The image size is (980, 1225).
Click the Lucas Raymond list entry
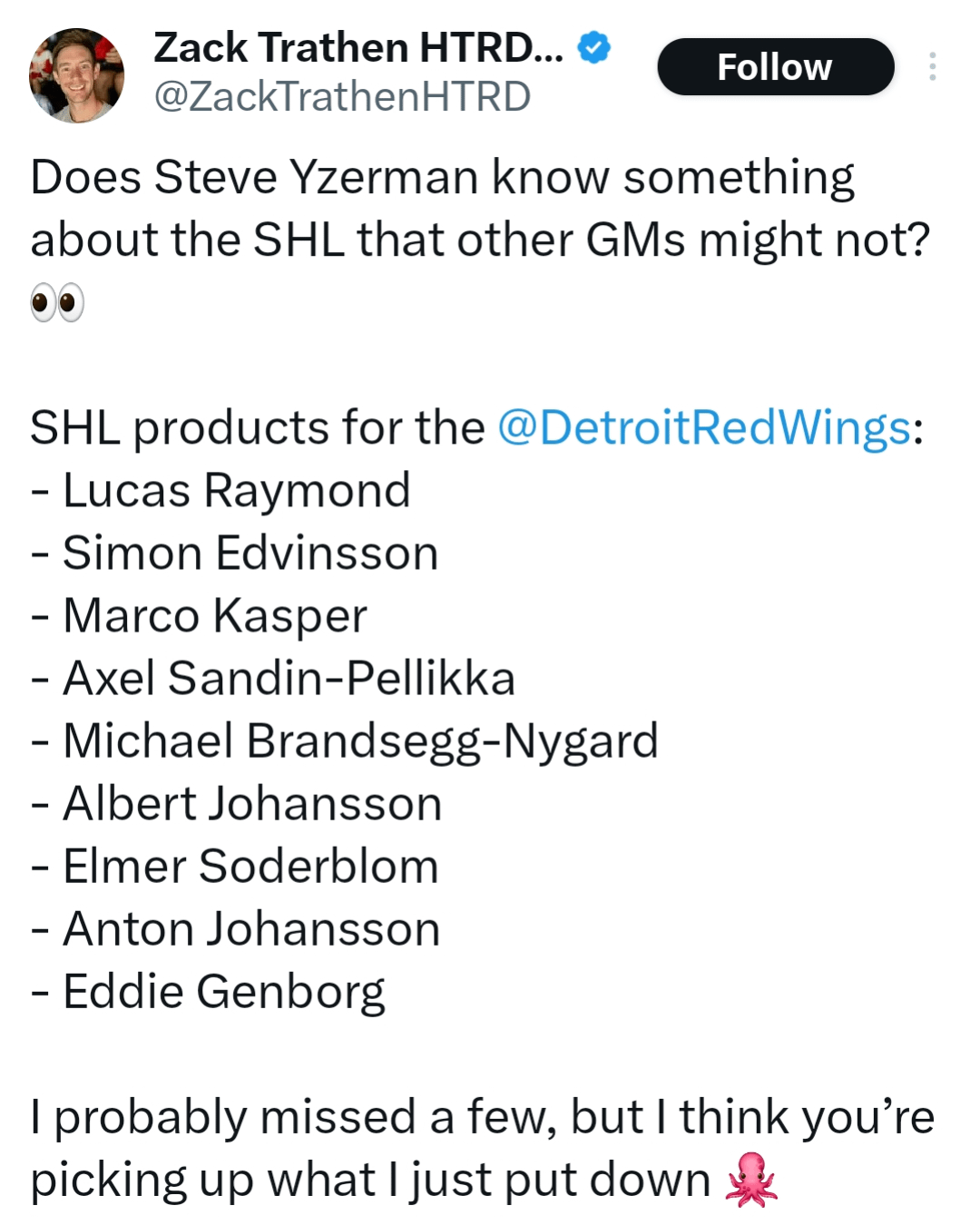pyautogui.click(x=236, y=491)
